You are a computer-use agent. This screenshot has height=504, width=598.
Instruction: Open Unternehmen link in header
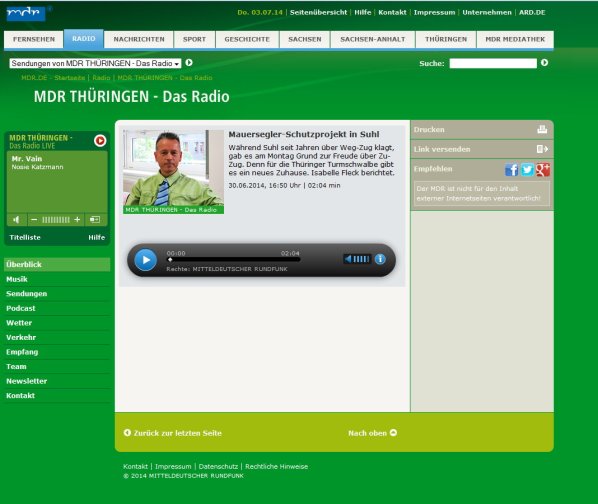[487, 12]
